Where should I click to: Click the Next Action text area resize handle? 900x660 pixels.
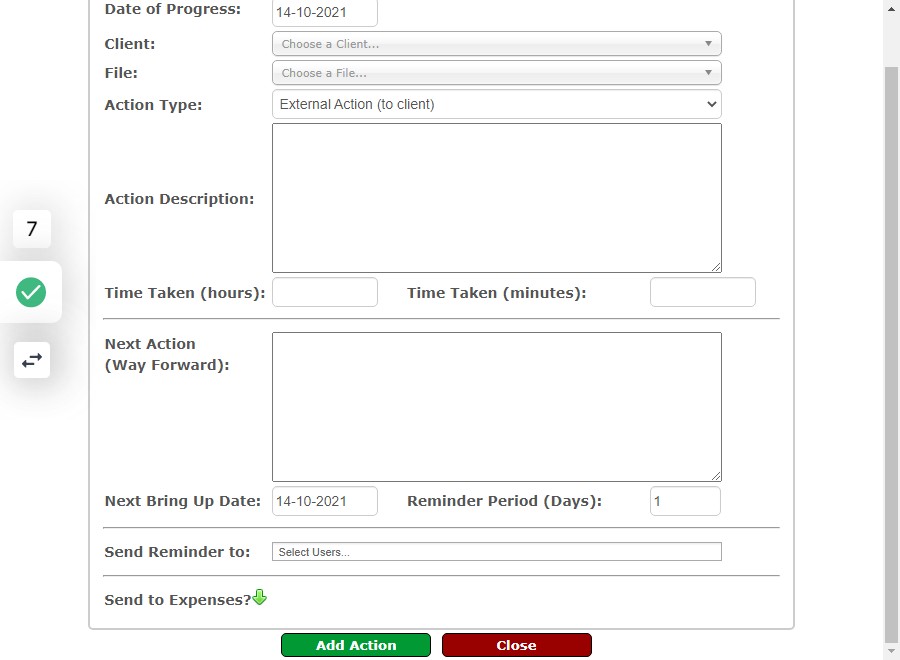click(x=716, y=476)
